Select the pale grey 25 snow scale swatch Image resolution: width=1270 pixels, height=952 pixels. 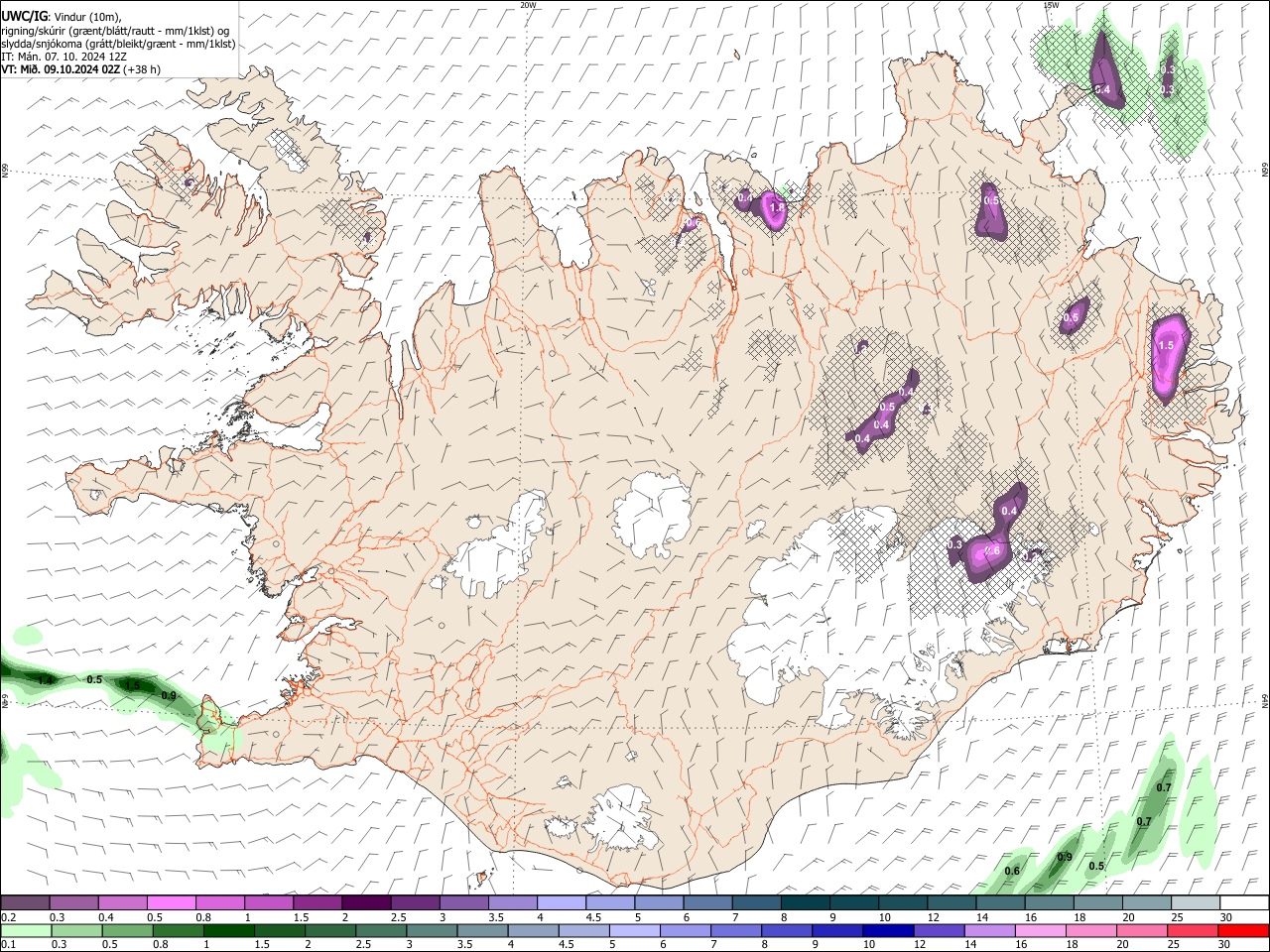pos(1194,902)
